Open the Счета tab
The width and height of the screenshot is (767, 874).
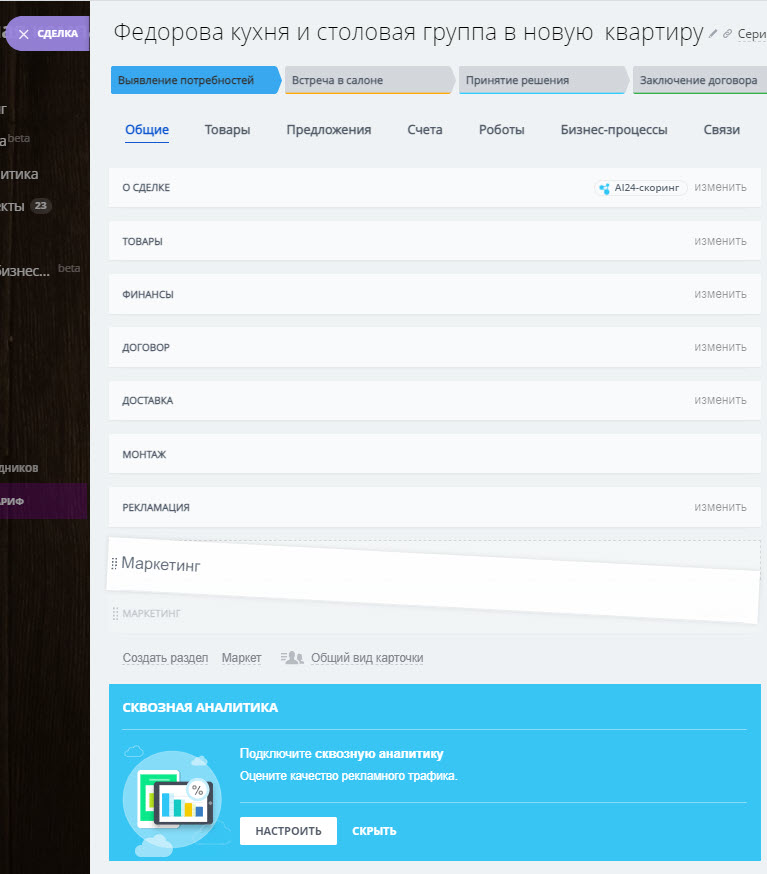click(425, 130)
